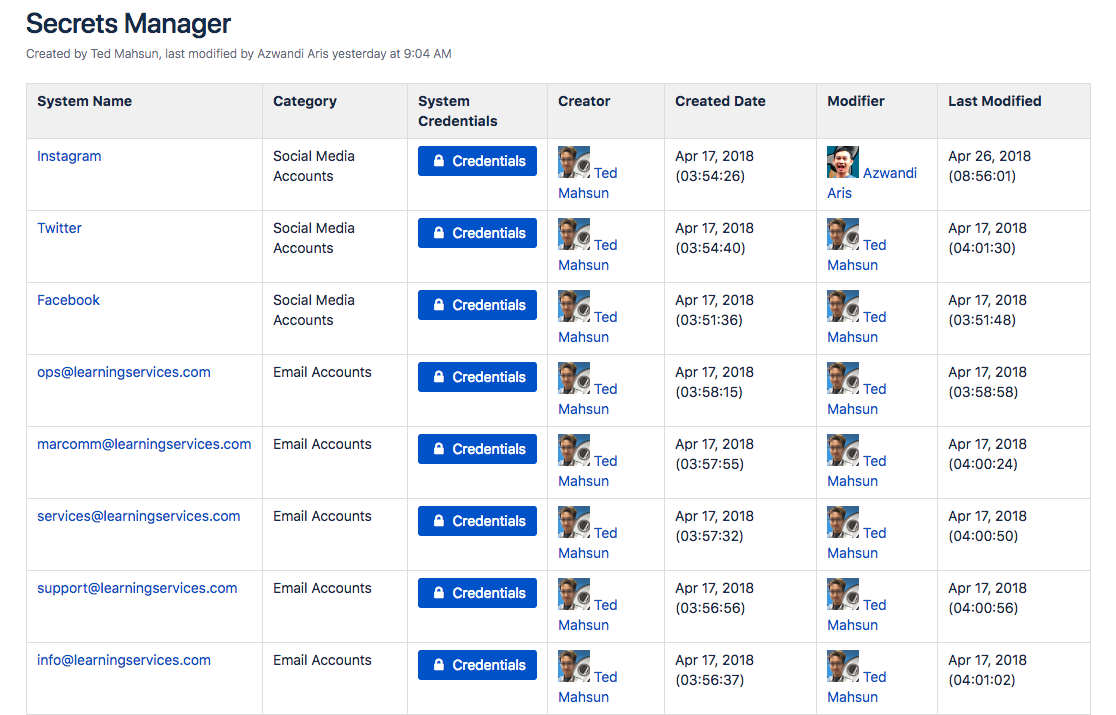The image size is (1116, 715).
Task: Select last modified Apr 26, 2018 (08:56:01)
Action: [989, 166]
